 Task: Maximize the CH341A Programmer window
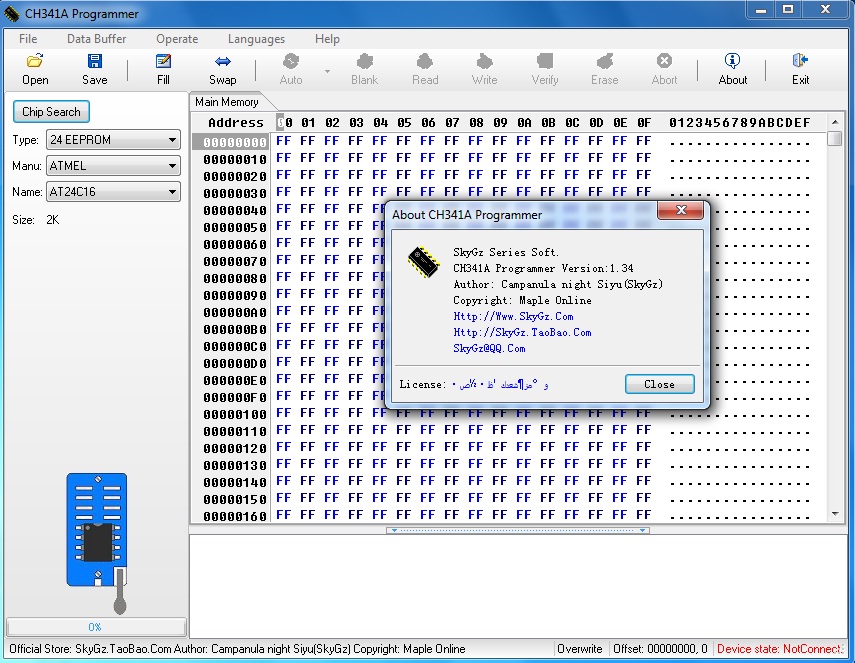click(788, 9)
